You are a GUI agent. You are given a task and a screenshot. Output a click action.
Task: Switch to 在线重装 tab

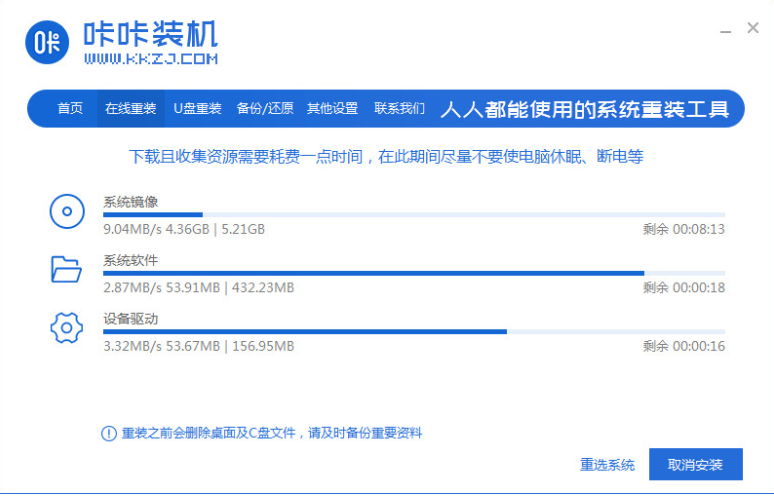click(130, 108)
